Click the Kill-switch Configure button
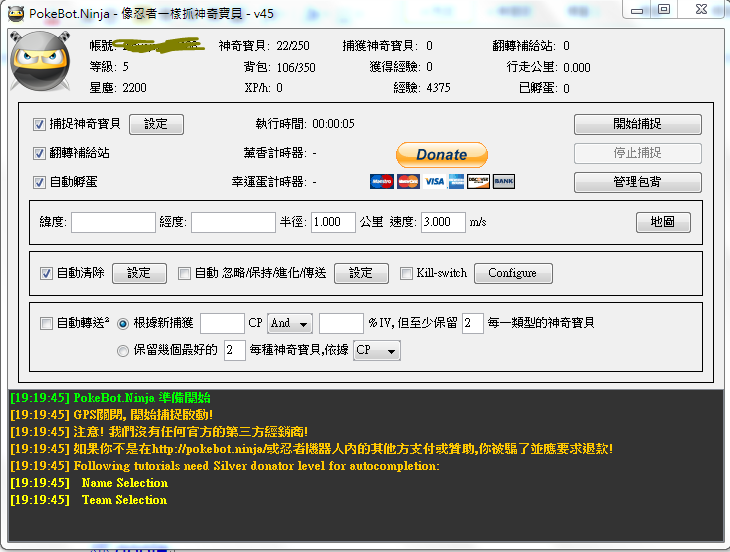Viewport: 730px width, 552px height. [x=513, y=273]
